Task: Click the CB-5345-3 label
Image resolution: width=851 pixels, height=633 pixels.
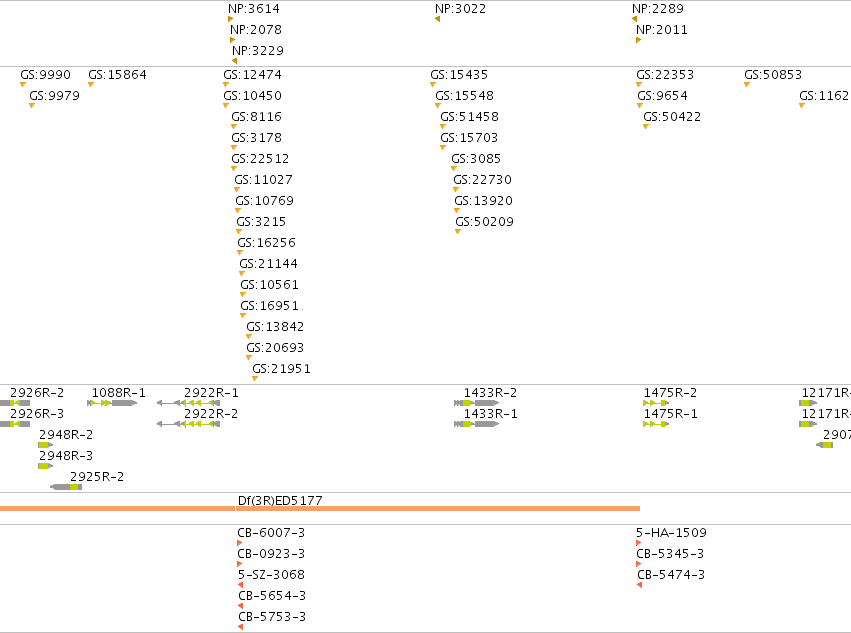Action: [x=670, y=554]
